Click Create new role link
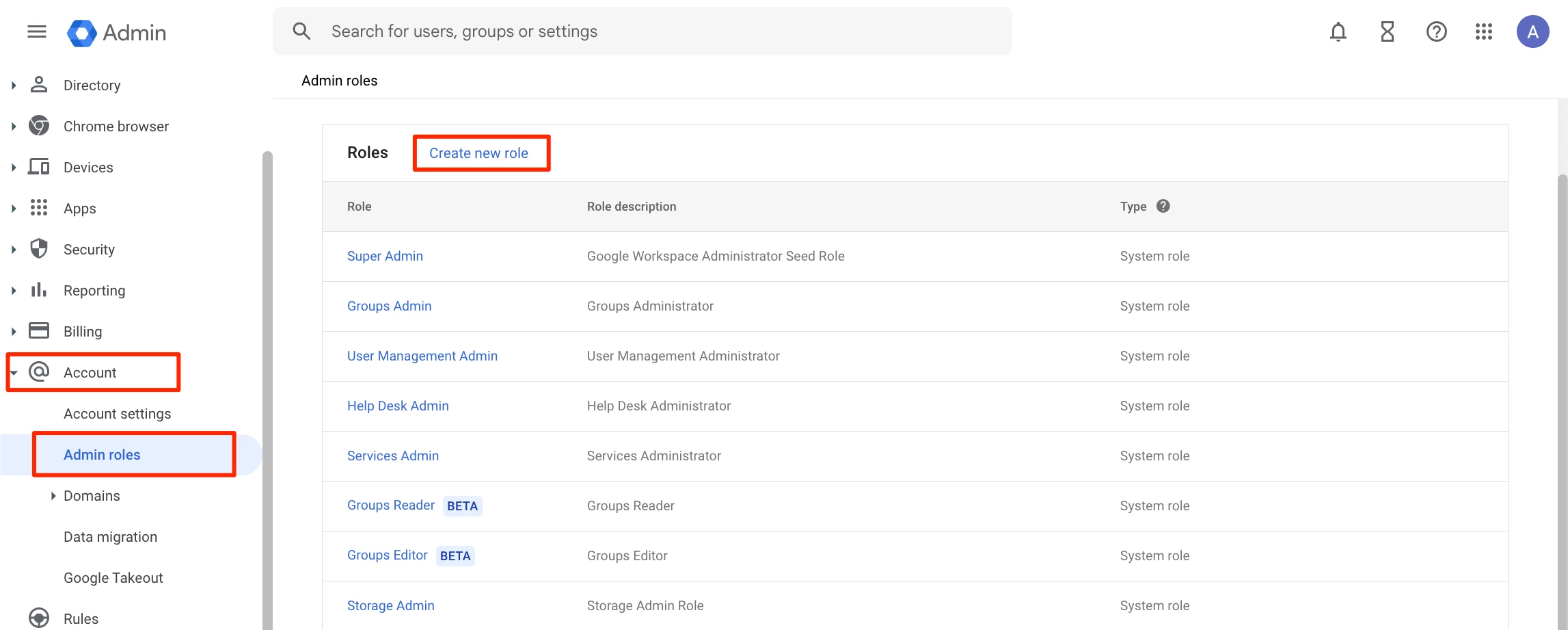Viewport: 1568px width, 630px height. [478, 153]
